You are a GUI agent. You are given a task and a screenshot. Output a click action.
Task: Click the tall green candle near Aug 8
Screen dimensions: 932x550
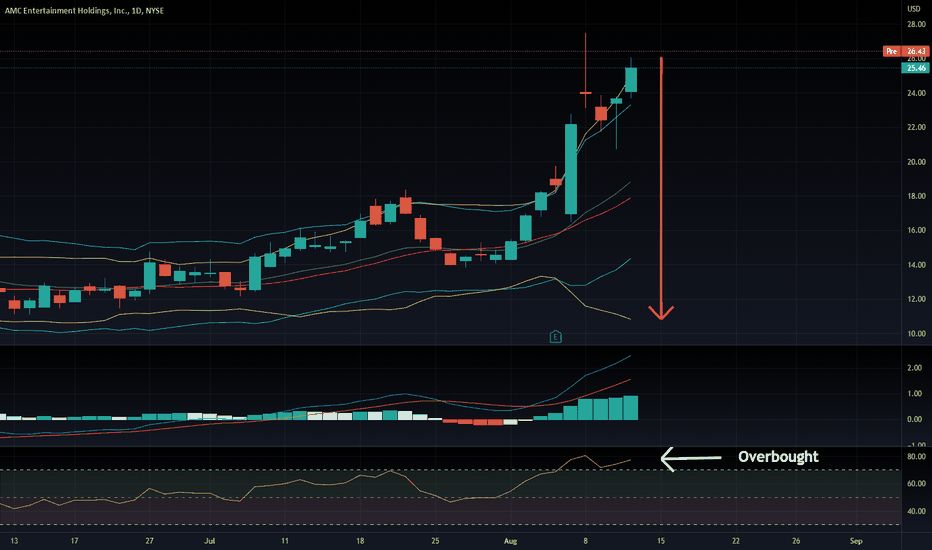coord(571,169)
